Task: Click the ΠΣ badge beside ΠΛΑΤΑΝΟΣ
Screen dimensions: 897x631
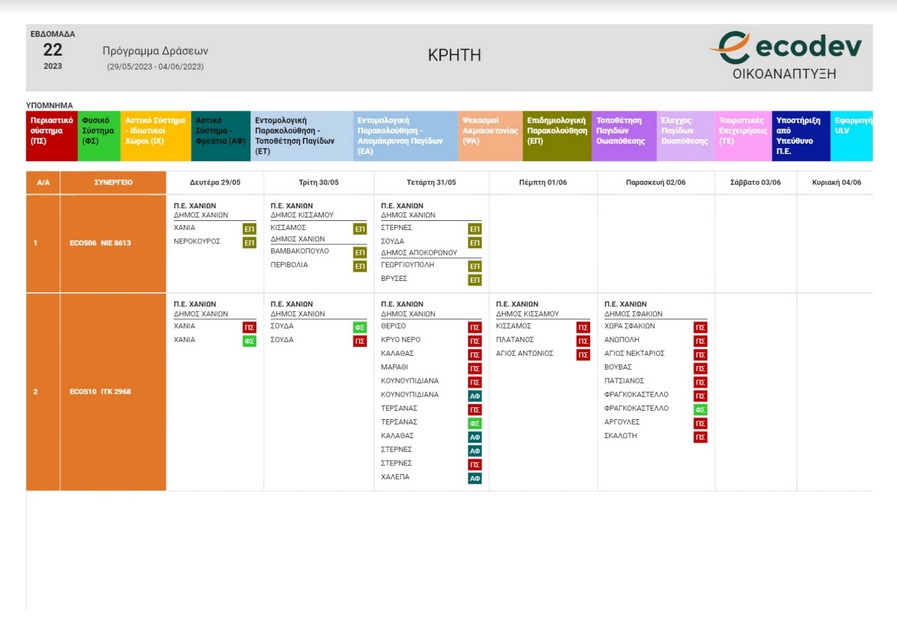Action: click(x=582, y=341)
